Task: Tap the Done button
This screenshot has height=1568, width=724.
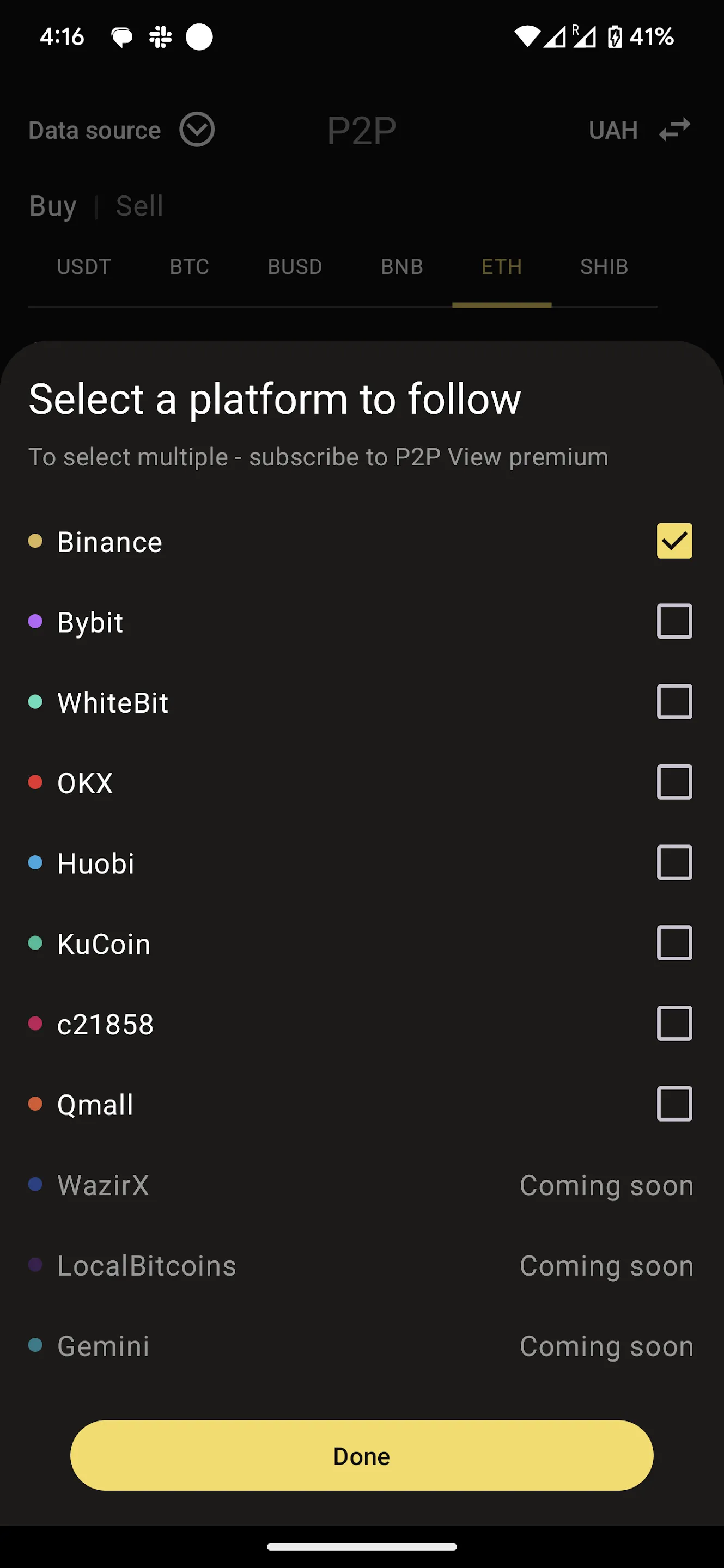Action: pyautogui.click(x=362, y=1455)
